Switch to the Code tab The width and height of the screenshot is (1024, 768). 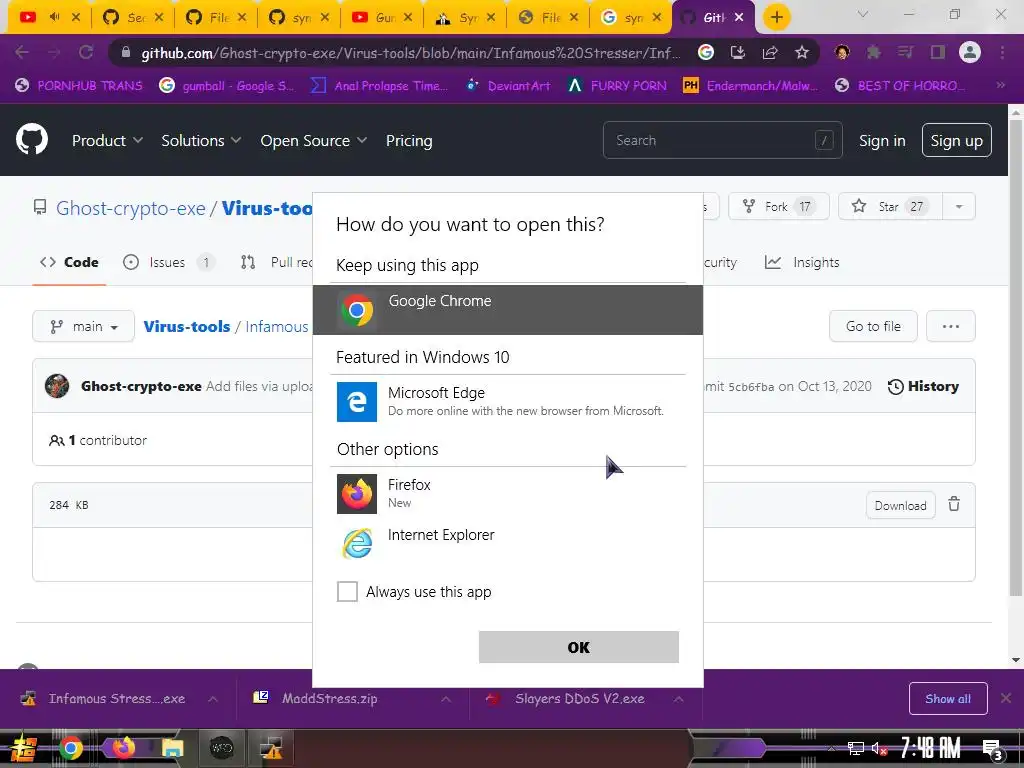click(x=69, y=263)
